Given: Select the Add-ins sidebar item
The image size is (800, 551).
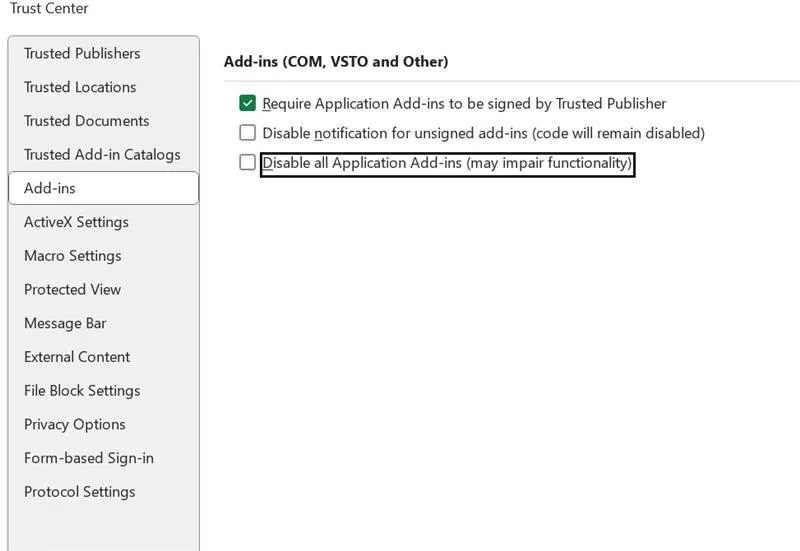Looking at the screenshot, I should pyautogui.click(x=104, y=188).
